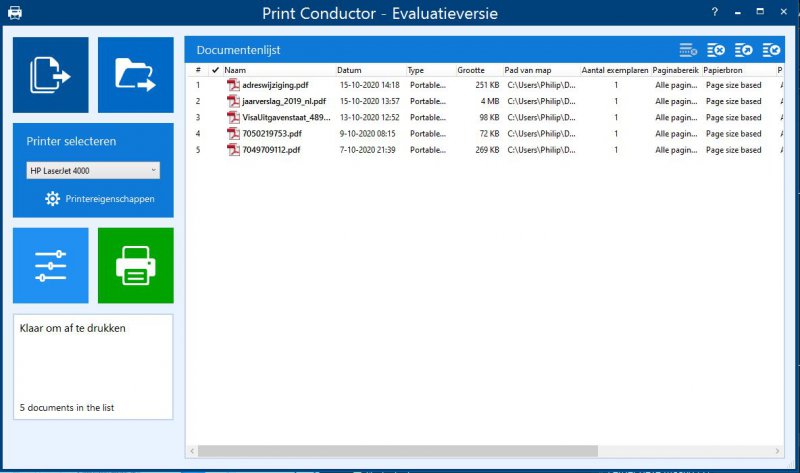
Task: Click the Add folder tile
Action: click(x=136, y=75)
